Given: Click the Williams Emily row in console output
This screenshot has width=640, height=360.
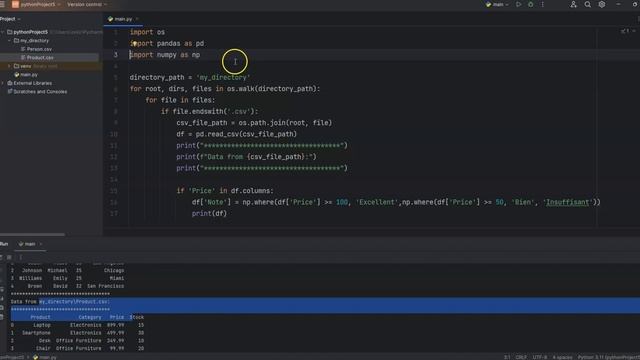Looking at the screenshot, I should point(67,278).
